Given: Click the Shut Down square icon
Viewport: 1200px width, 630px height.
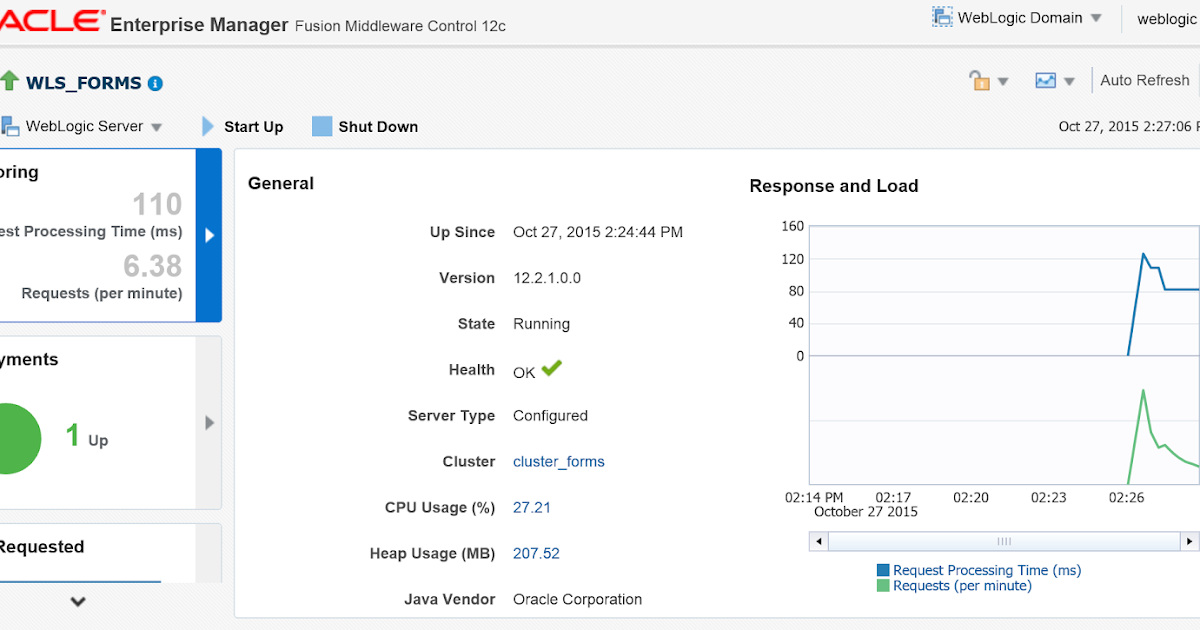Looking at the screenshot, I should click(x=322, y=126).
